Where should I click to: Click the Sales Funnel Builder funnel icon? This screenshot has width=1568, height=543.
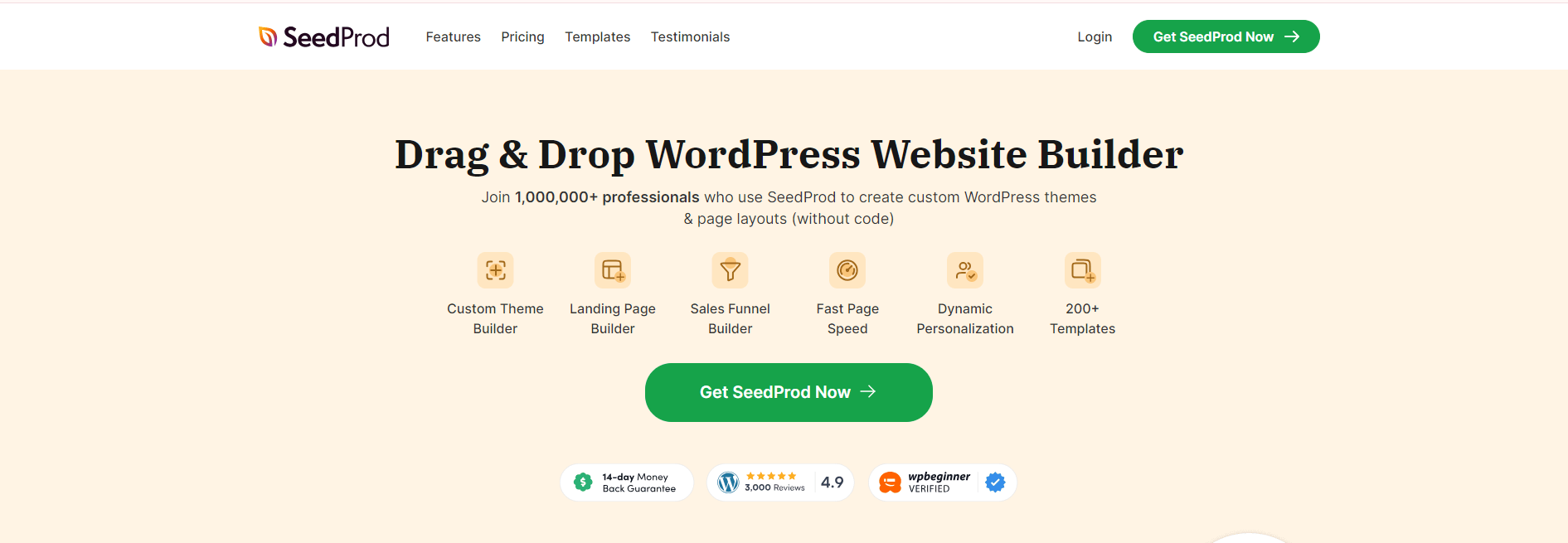tap(731, 270)
